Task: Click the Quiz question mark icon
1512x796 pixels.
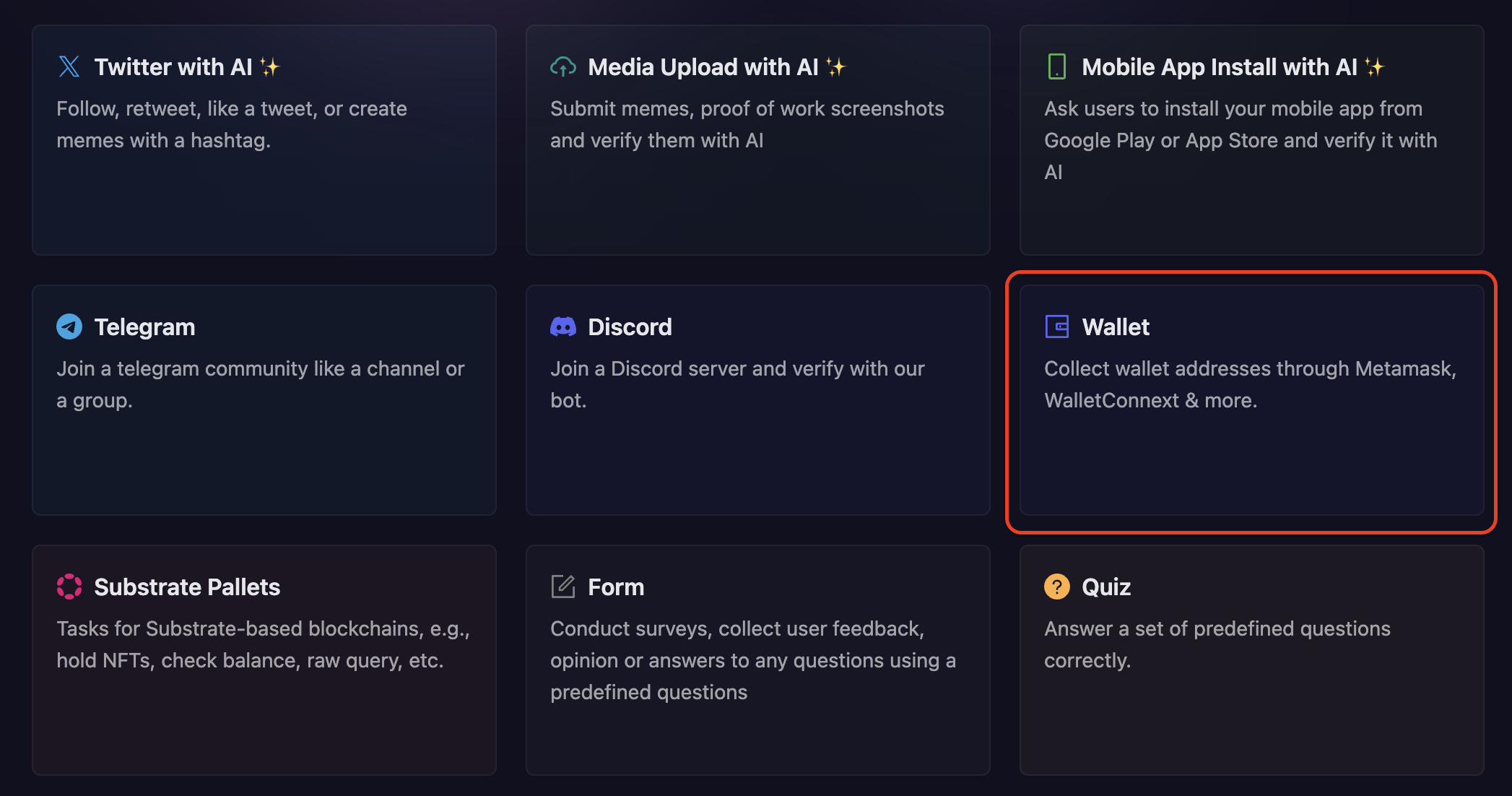Action: [1056, 587]
